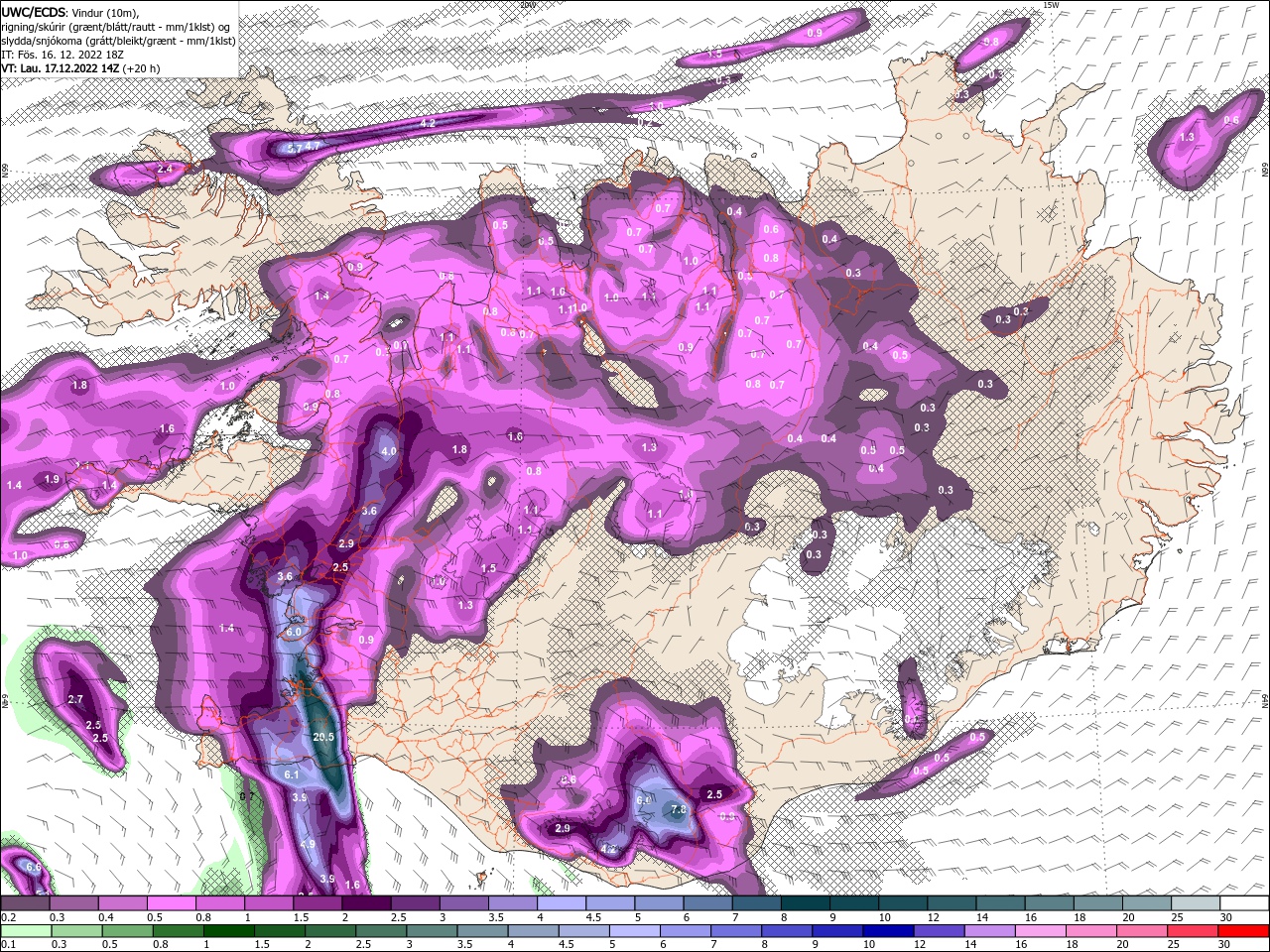Click the 5.7 value beside 4.7 in the northwest
Viewport: 1270px width, 952px height.
(295, 148)
